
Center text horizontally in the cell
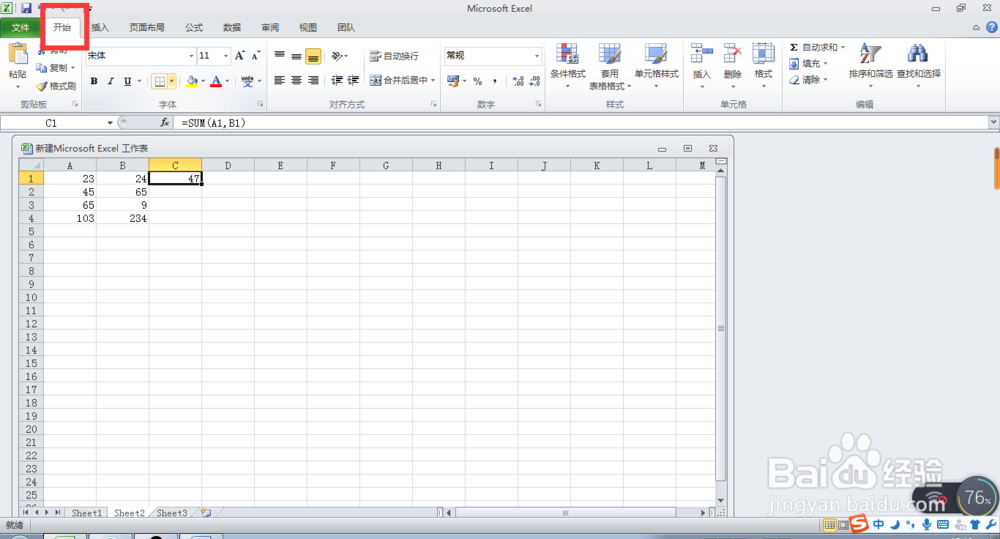(296, 80)
